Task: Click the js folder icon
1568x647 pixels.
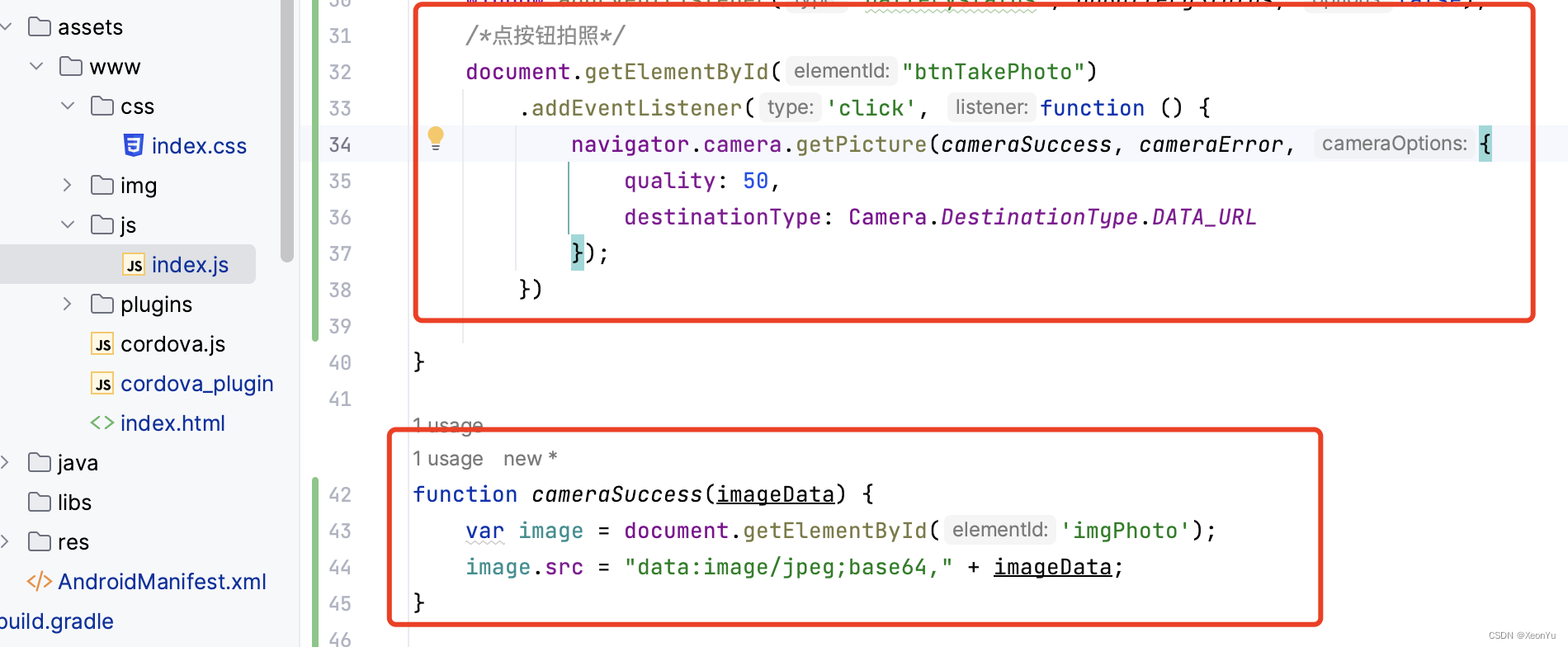Action: point(102,224)
